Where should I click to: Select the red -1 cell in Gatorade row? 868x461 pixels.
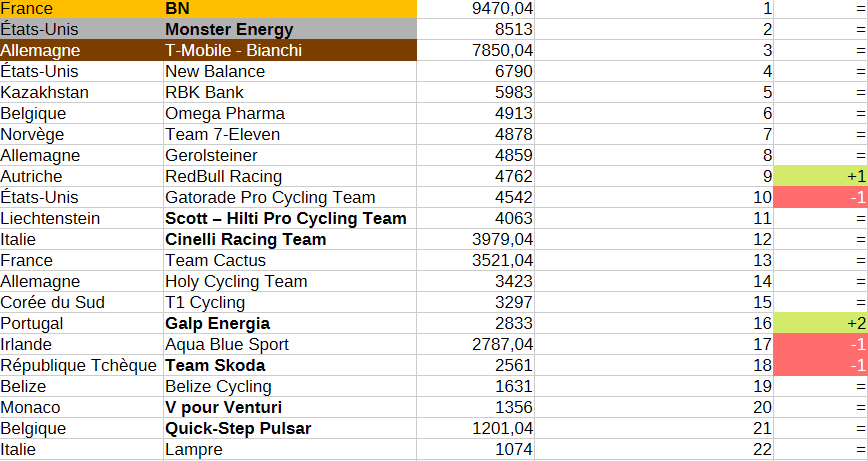pyautogui.click(x=820, y=197)
